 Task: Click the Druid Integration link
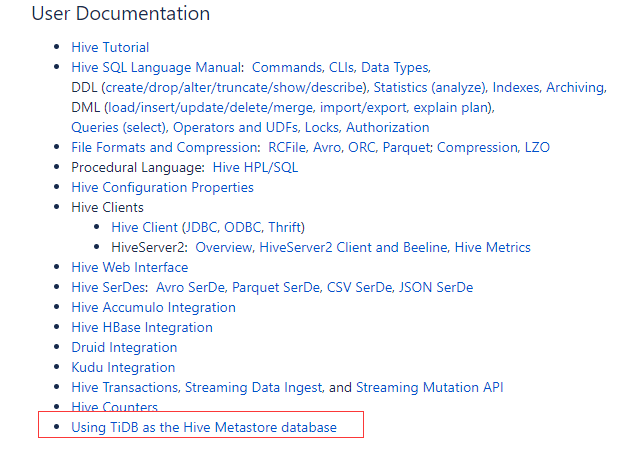[124, 347]
